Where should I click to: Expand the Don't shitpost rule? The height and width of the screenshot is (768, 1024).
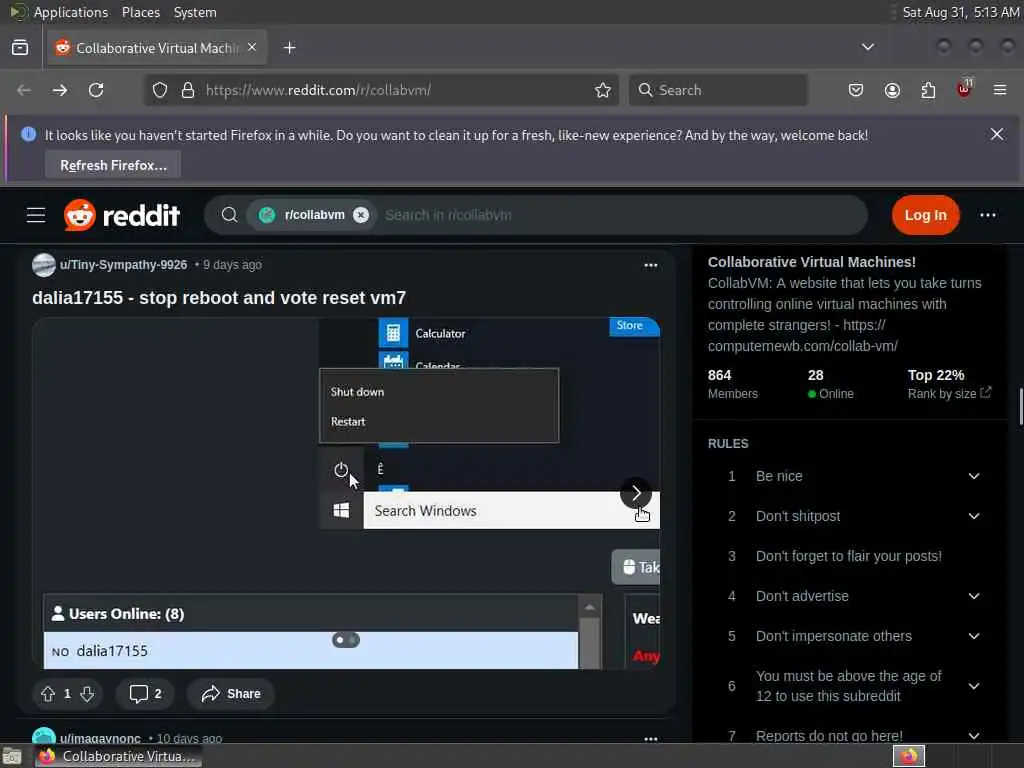point(974,516)
